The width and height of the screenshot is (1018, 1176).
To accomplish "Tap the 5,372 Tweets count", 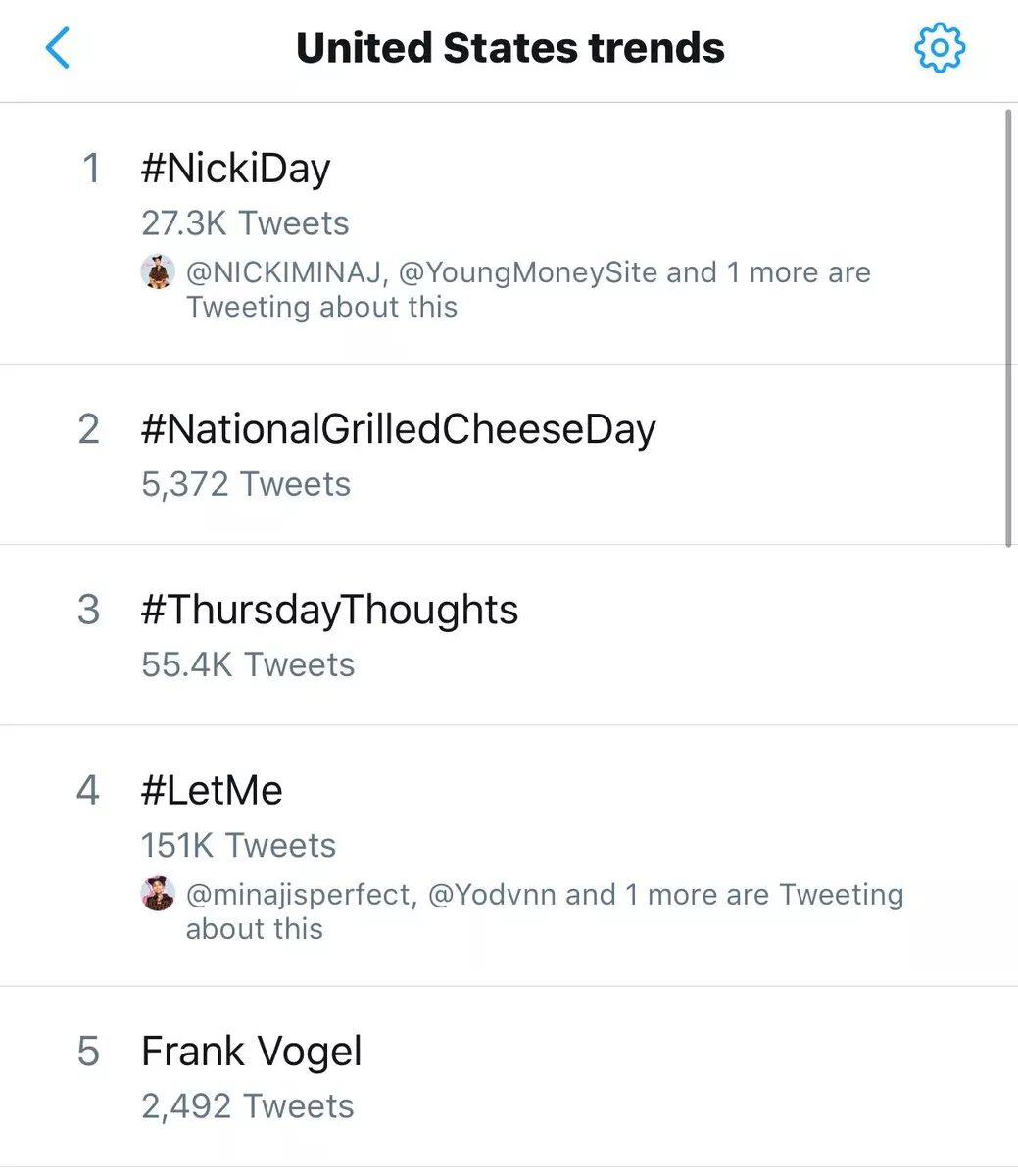I will (x=246, y=484).
